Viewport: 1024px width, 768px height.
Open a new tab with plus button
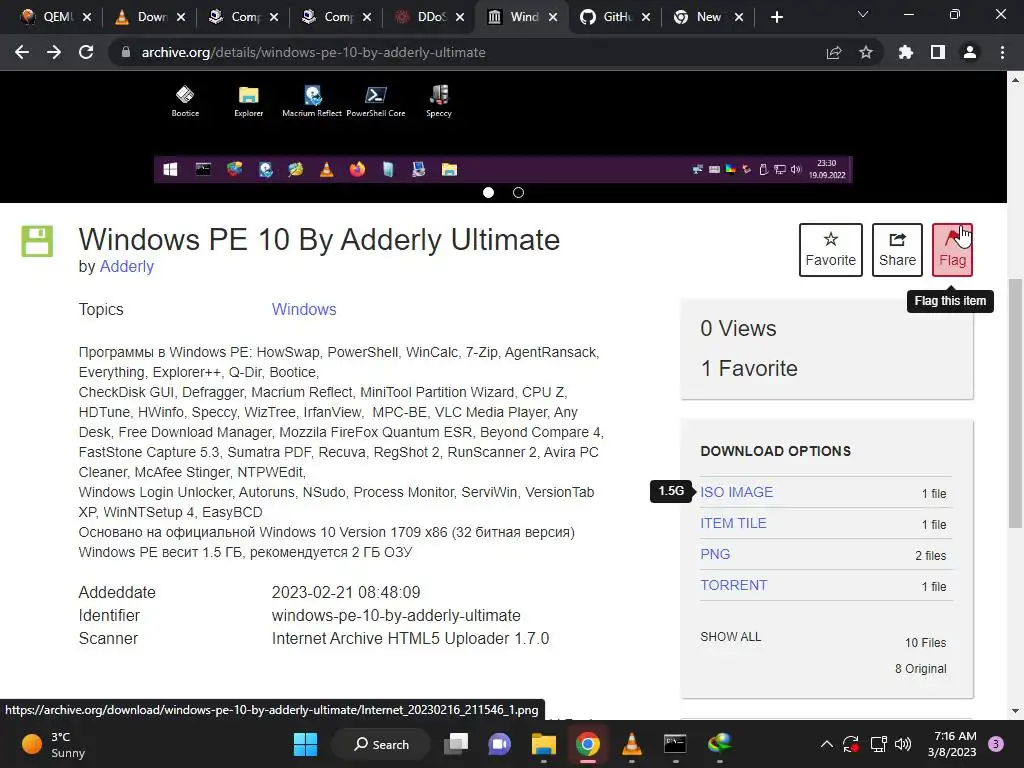pos(776,17)
